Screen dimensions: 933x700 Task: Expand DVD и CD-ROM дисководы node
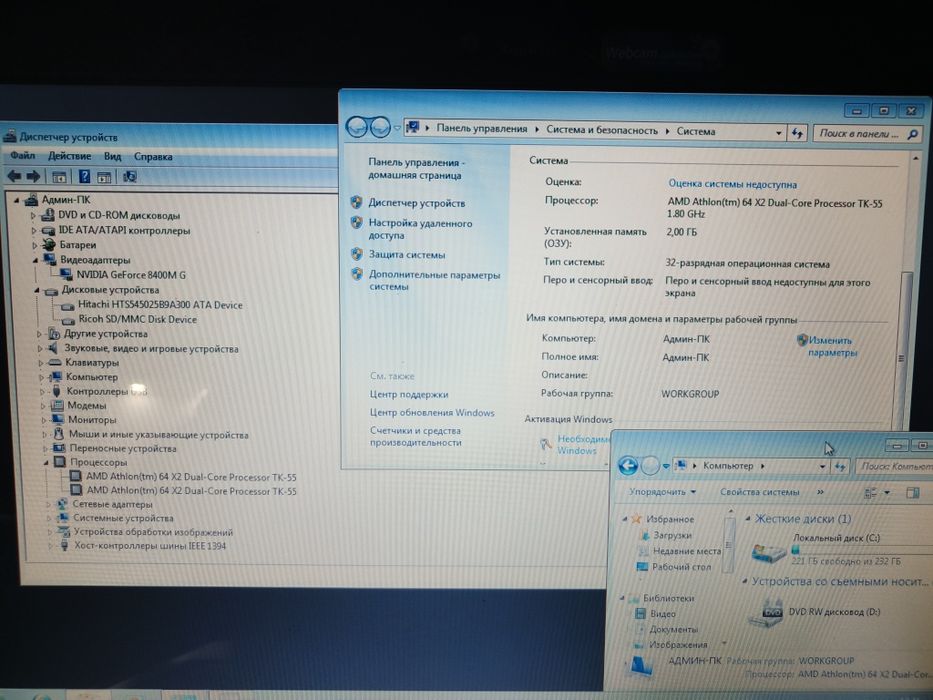(33, 215)
